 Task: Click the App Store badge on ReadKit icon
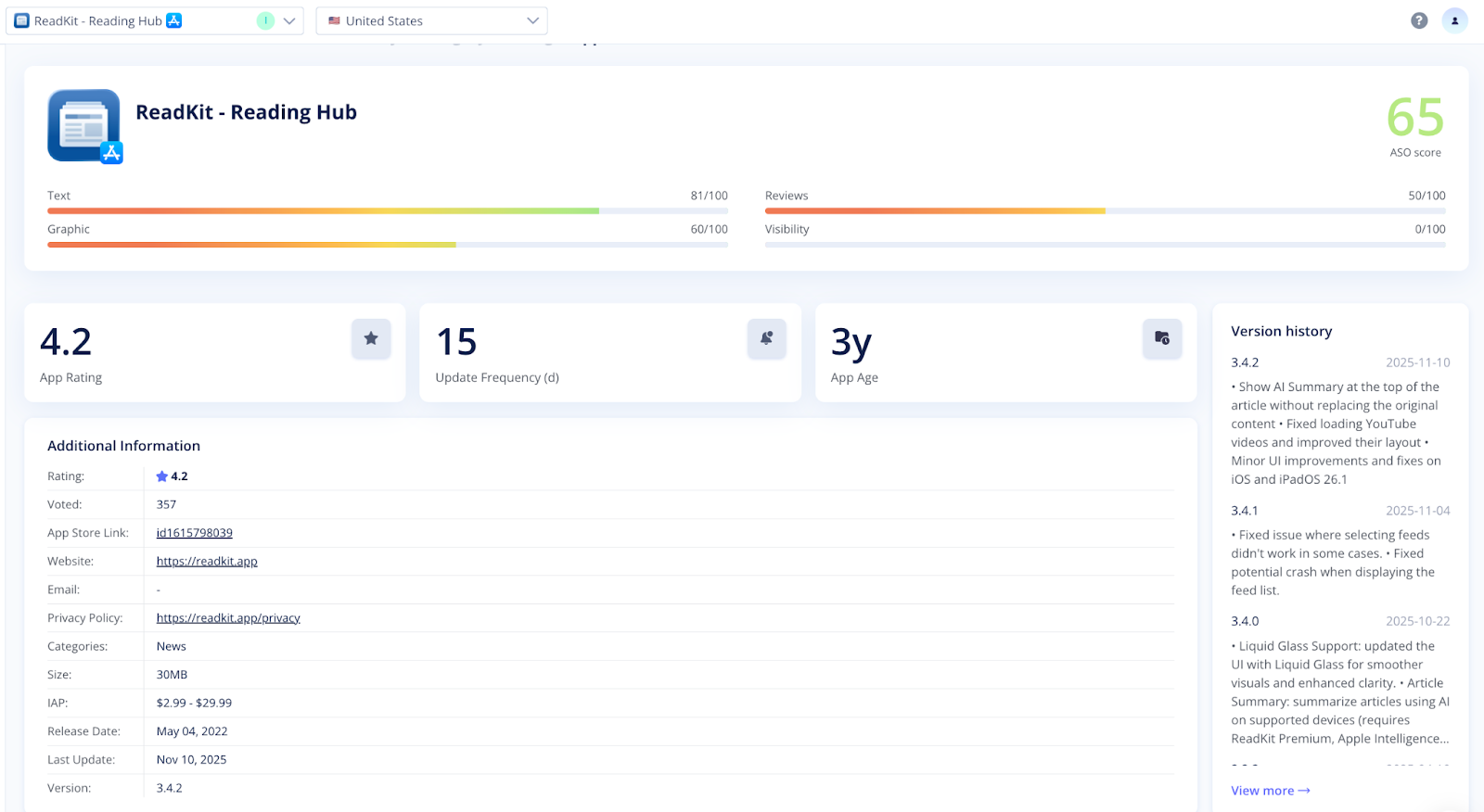pyautogui.click(x=112, y=153)
